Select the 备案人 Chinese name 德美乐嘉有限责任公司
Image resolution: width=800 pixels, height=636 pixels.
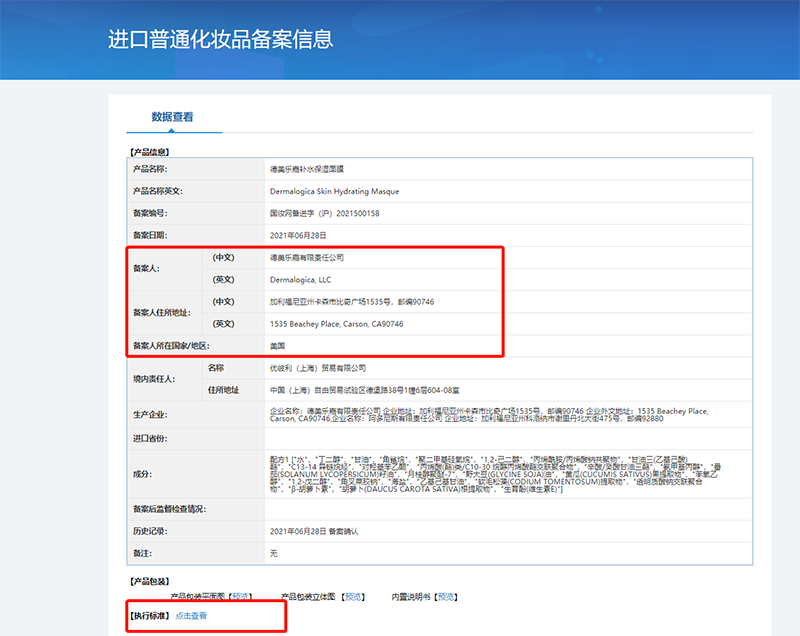tap(307, 258)
